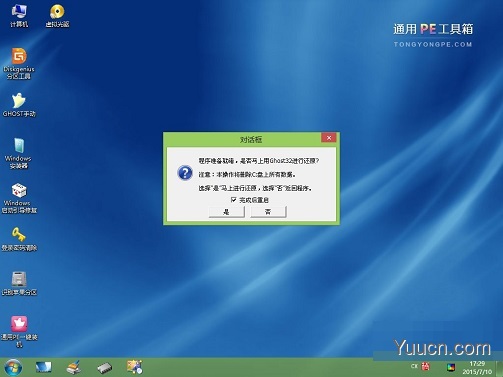Image resolution: width=503 pixels, height=377 pixels.
Task: Launch Diskgenius 分区工具 desktop icon
Action: click(x=19, y=64)
